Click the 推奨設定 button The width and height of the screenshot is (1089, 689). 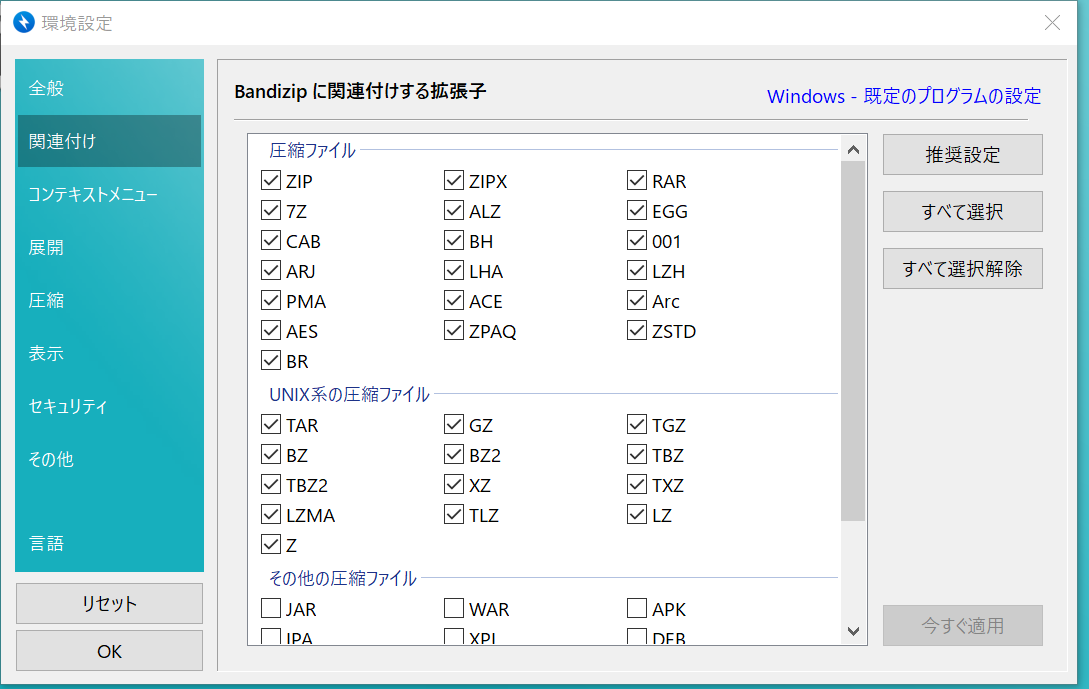[x=963, y=154]
